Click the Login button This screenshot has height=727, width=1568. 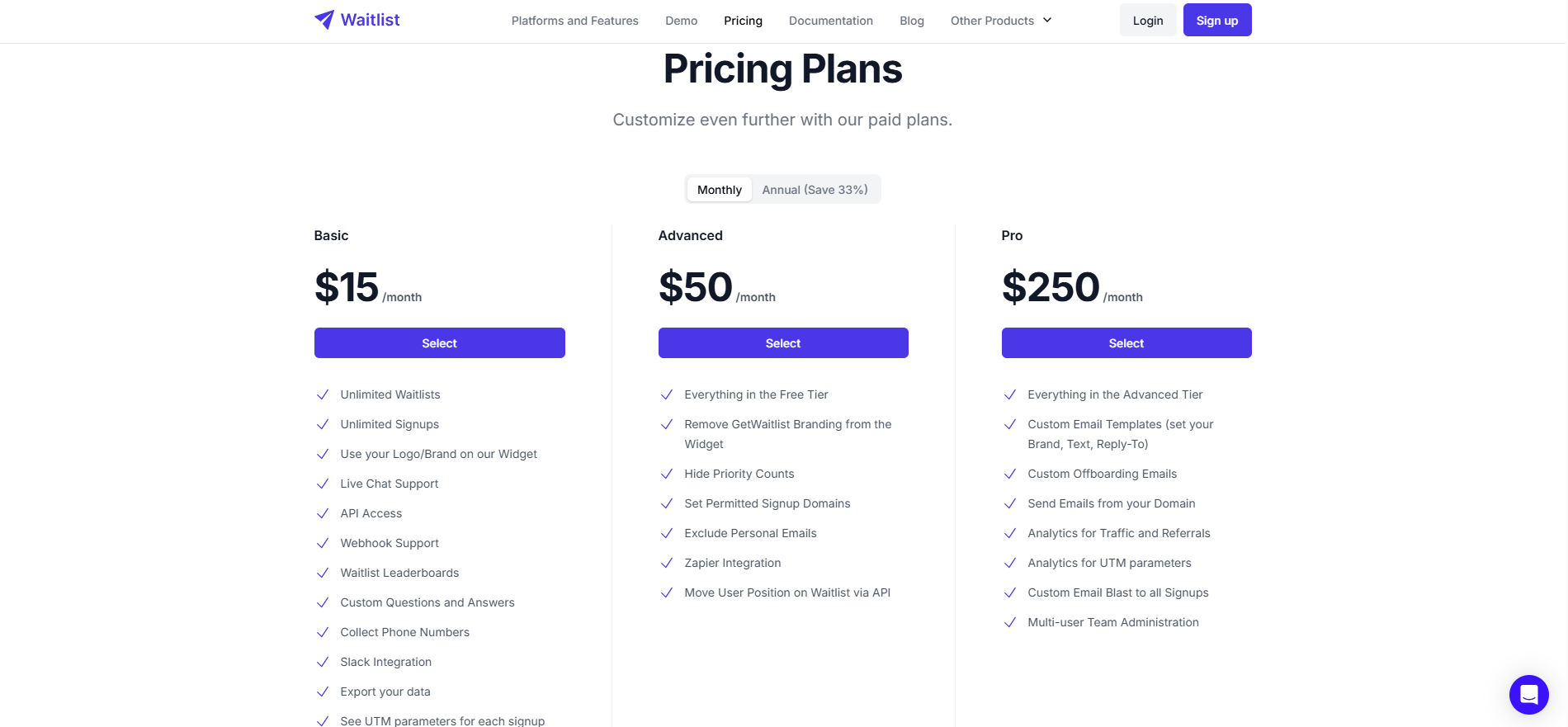(1147, 19)
